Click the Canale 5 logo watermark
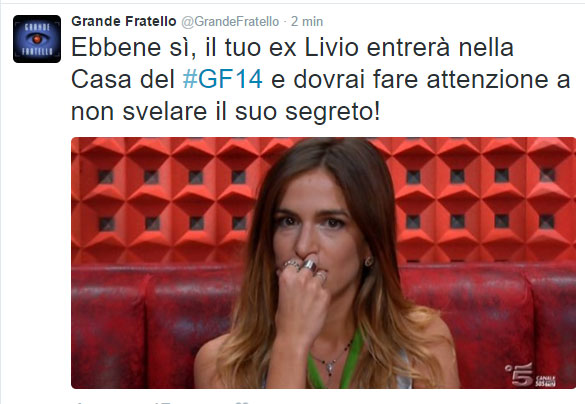Image resolution: width=585 pixels, height=404 pixels. point(530,374)
